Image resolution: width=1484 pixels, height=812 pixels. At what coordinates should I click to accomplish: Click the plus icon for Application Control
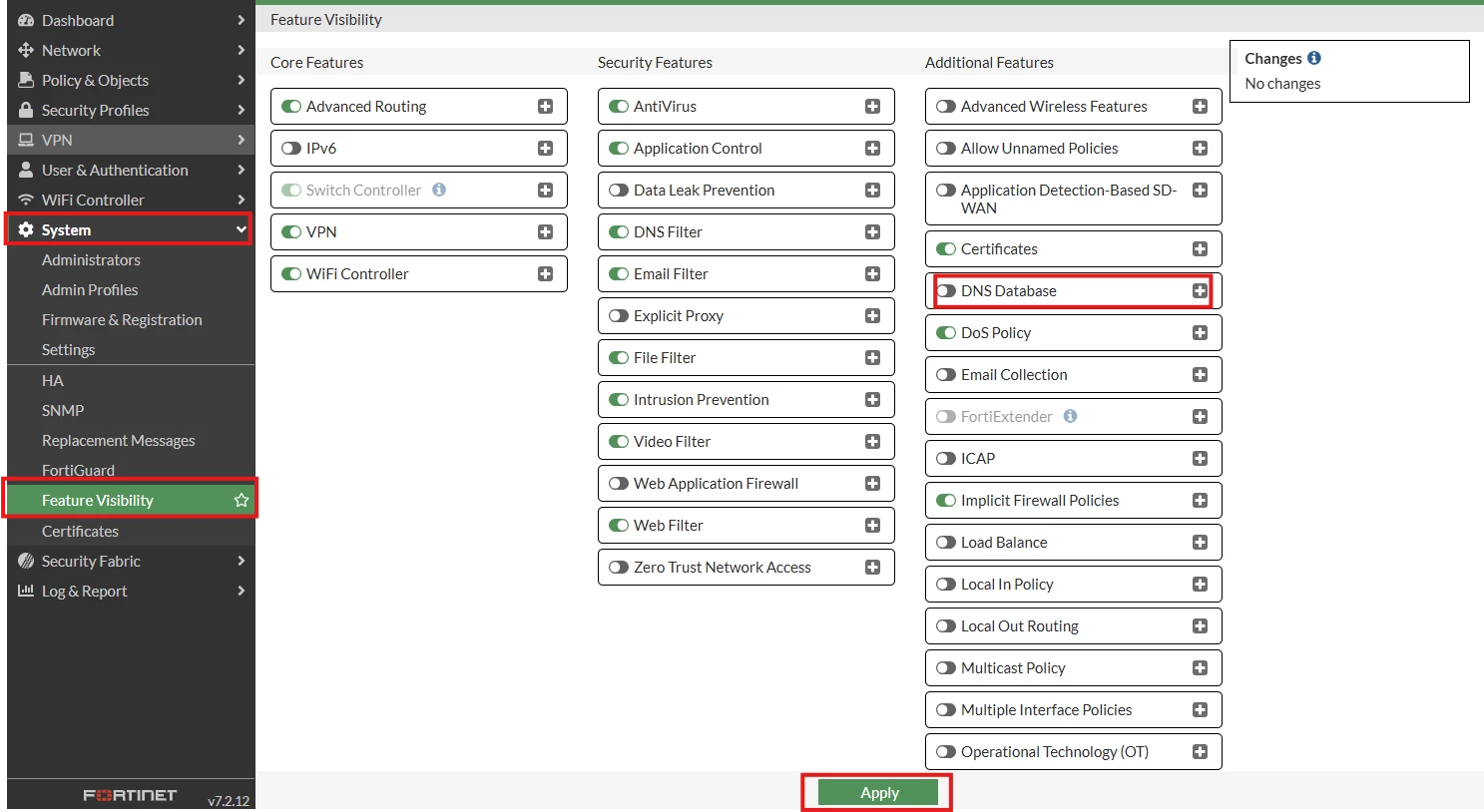[872, 148]
